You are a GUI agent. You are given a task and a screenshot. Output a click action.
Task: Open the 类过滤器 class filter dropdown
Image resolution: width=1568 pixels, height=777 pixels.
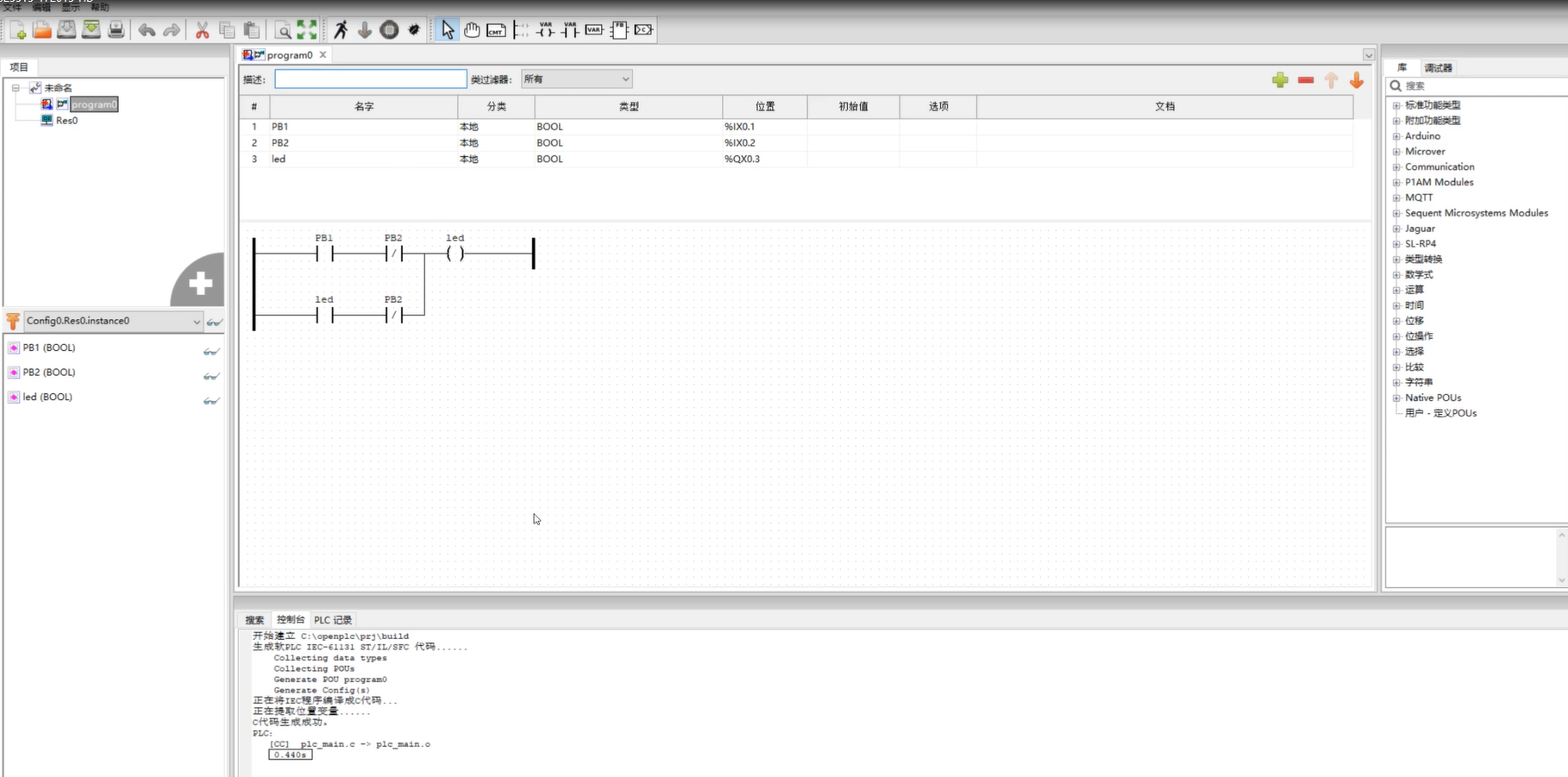pos(576,79)
